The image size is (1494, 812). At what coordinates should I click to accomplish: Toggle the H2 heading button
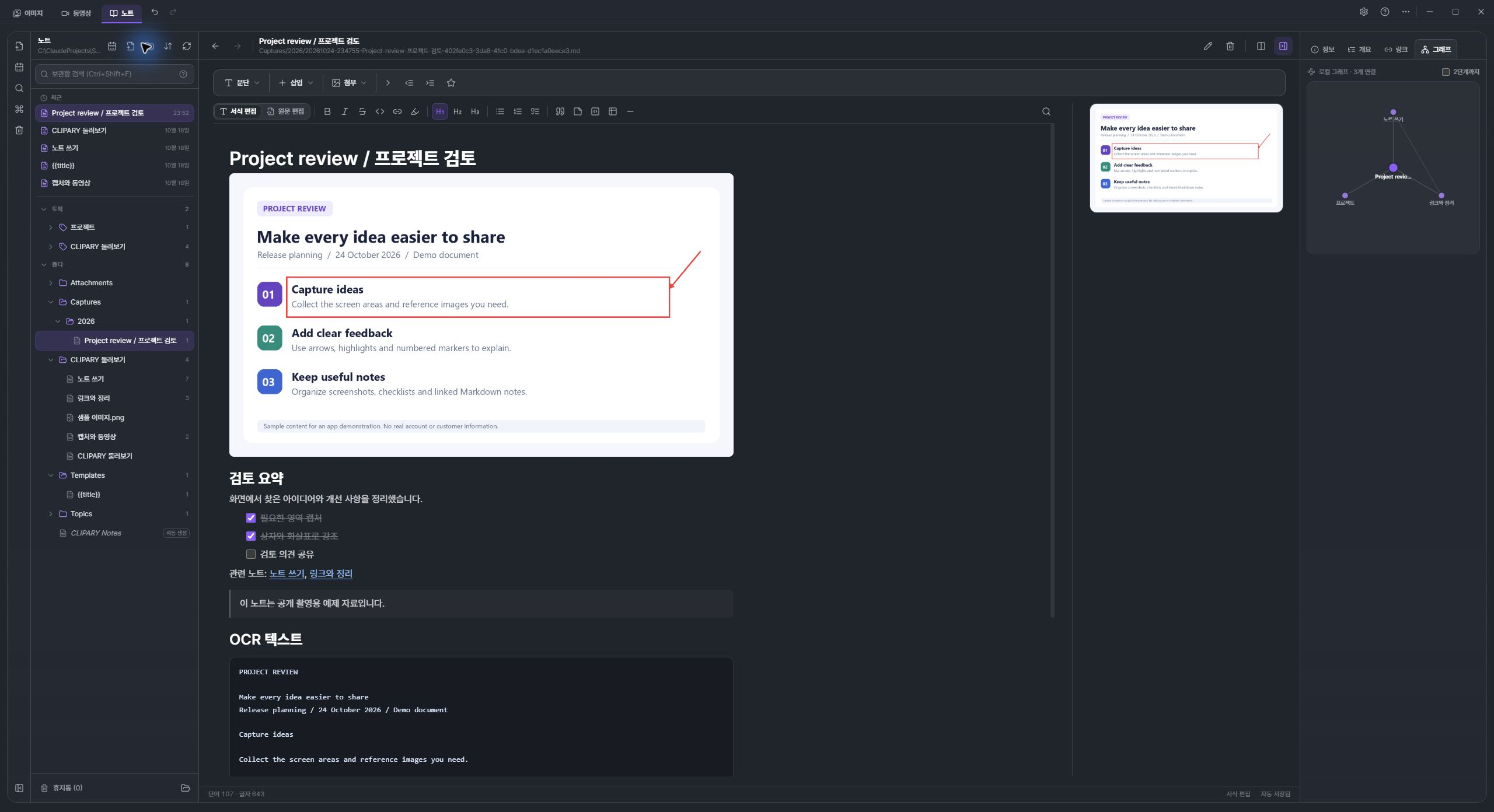tap(458, 111)
